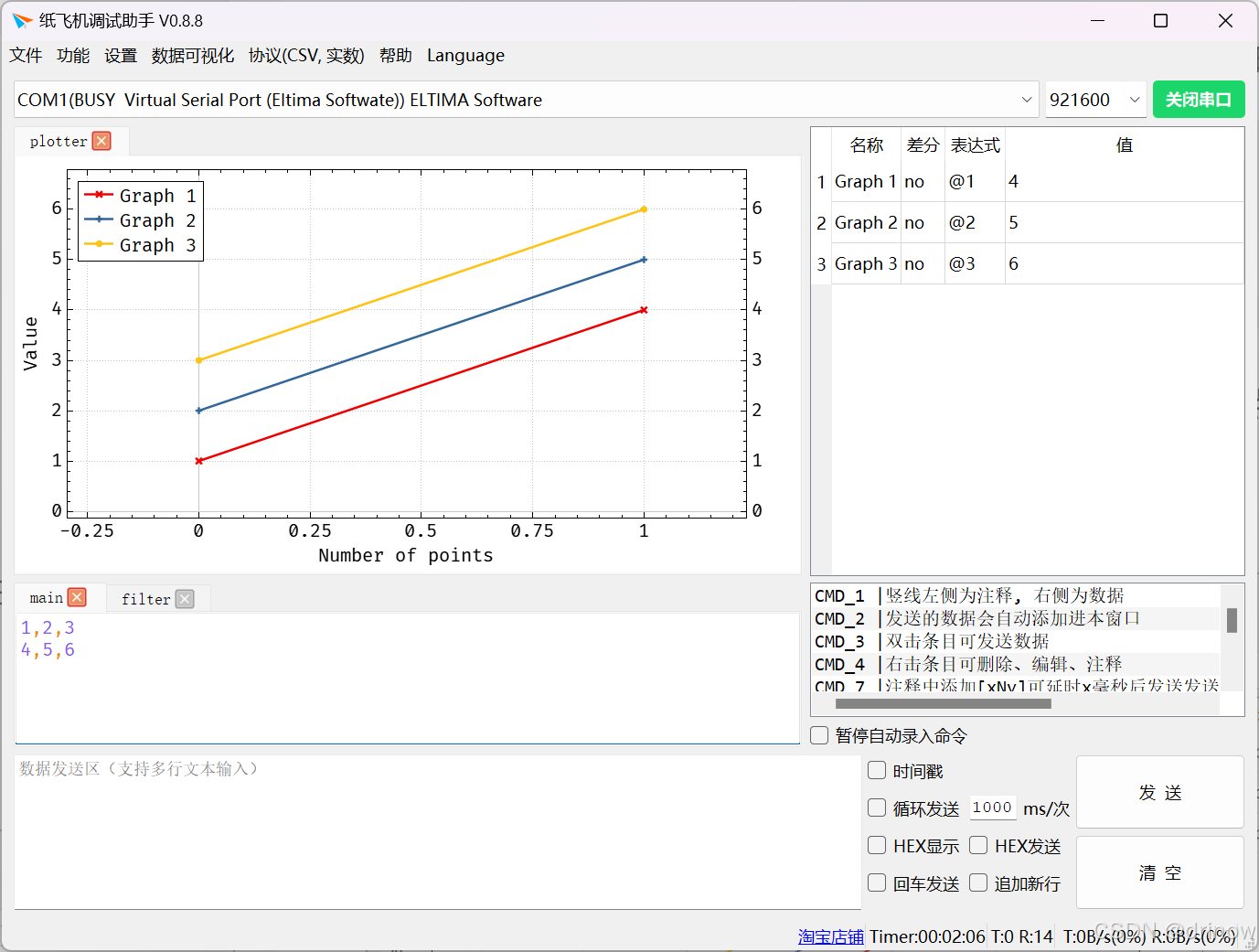Close the plotter tab with its red X
Viewport: 1259px width, 952px height.
[102, 141]
